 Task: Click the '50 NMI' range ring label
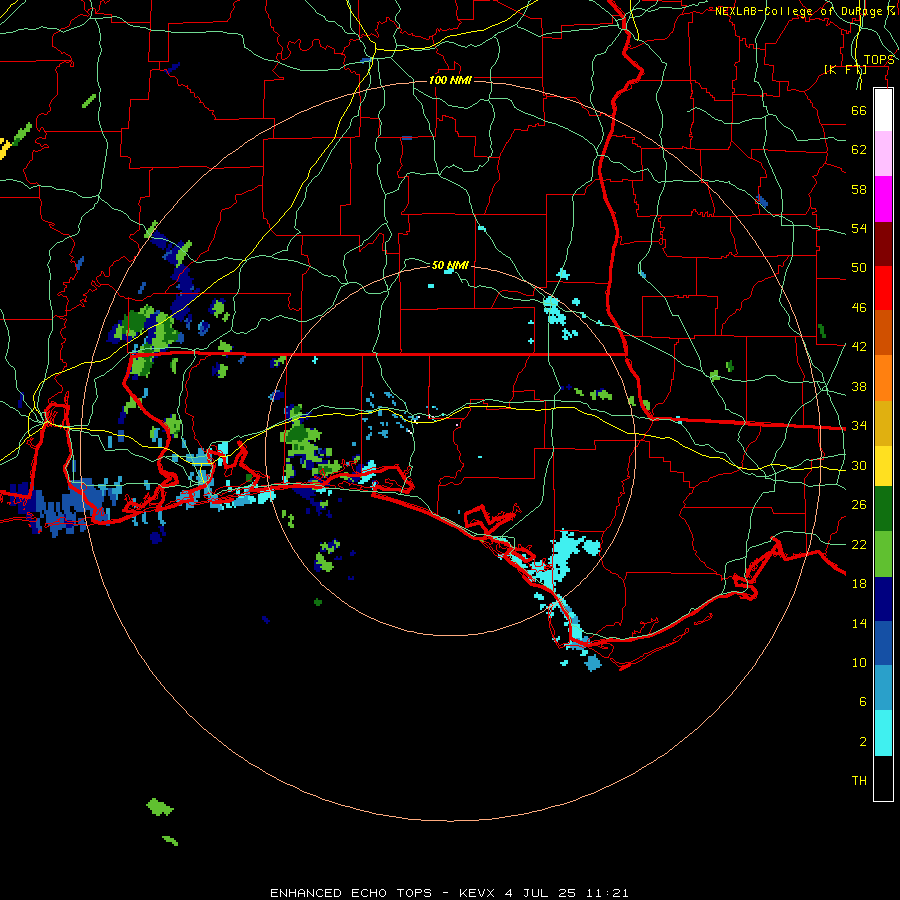(450, 265)
